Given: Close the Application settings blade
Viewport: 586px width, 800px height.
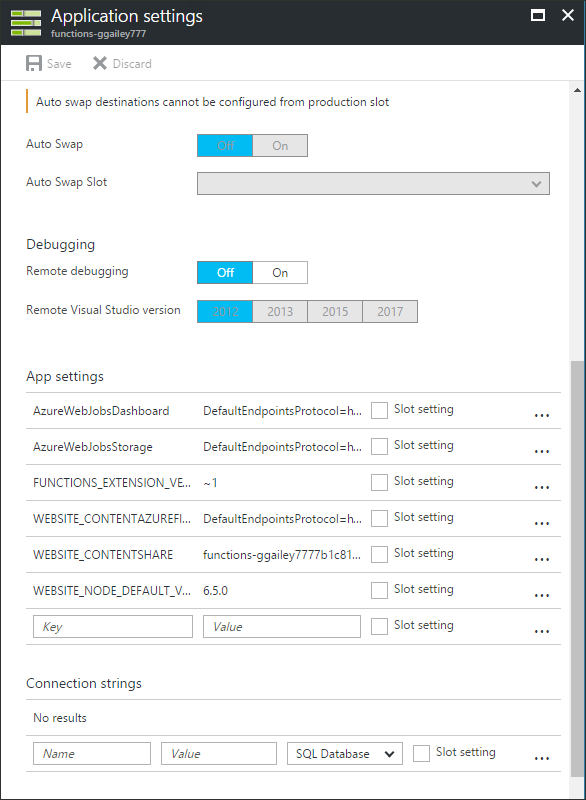Looking at the screenshot, I should (x=566, y=16).
